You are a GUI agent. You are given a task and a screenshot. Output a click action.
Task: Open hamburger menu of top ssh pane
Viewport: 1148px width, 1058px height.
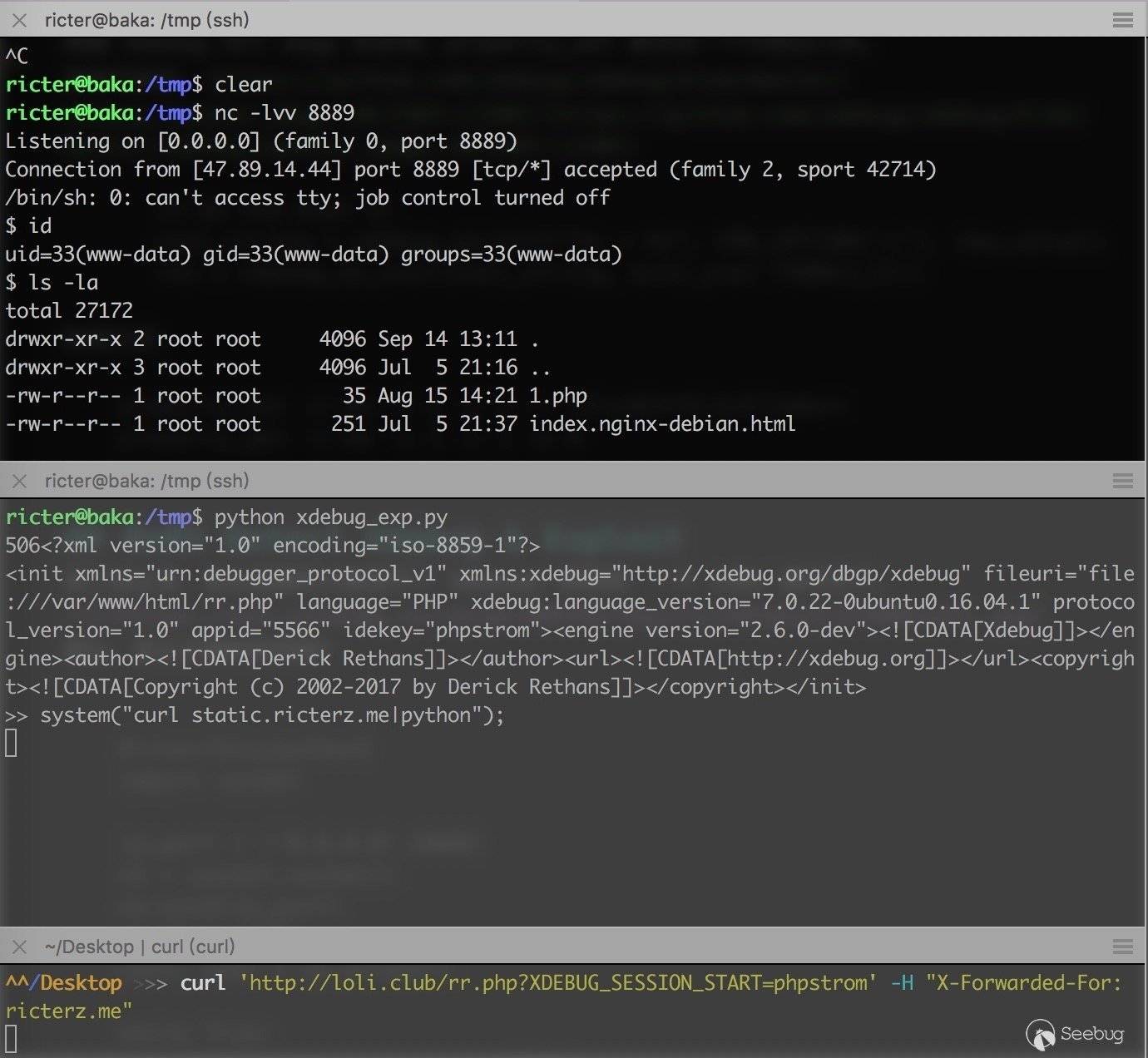pyautogui.click(x=1123, y=20)
